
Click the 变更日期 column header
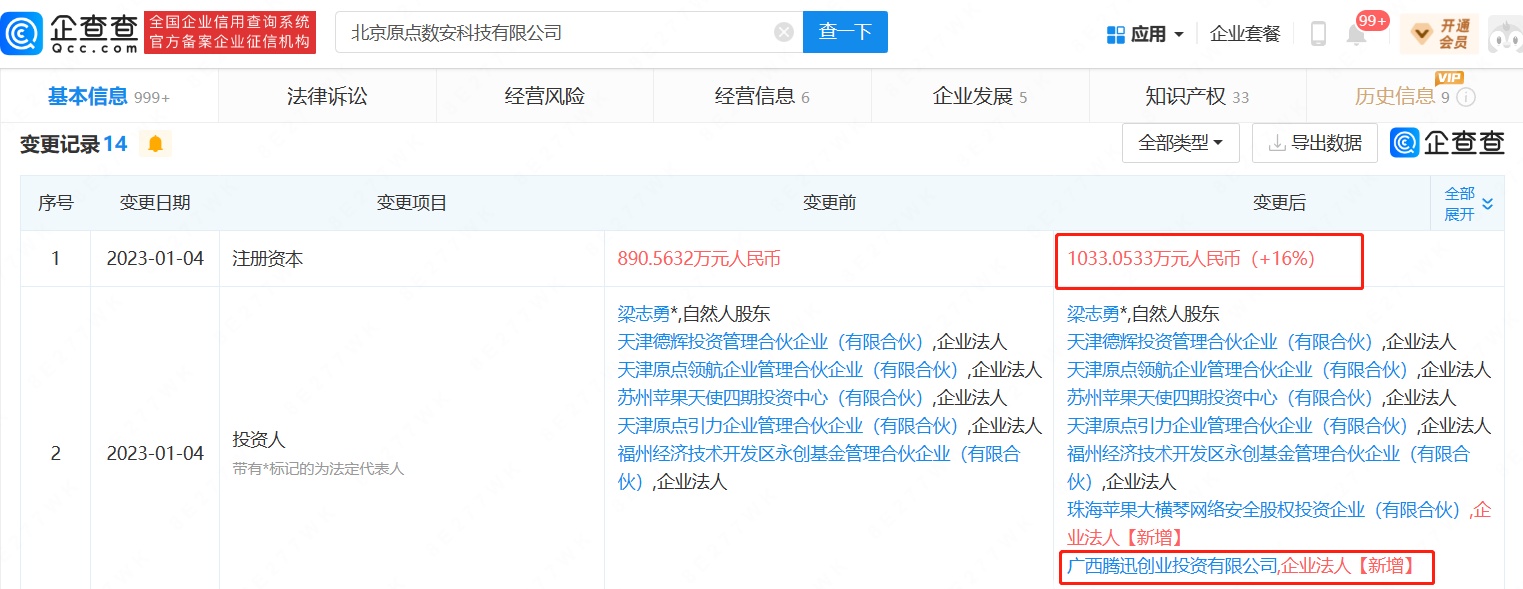155,203
